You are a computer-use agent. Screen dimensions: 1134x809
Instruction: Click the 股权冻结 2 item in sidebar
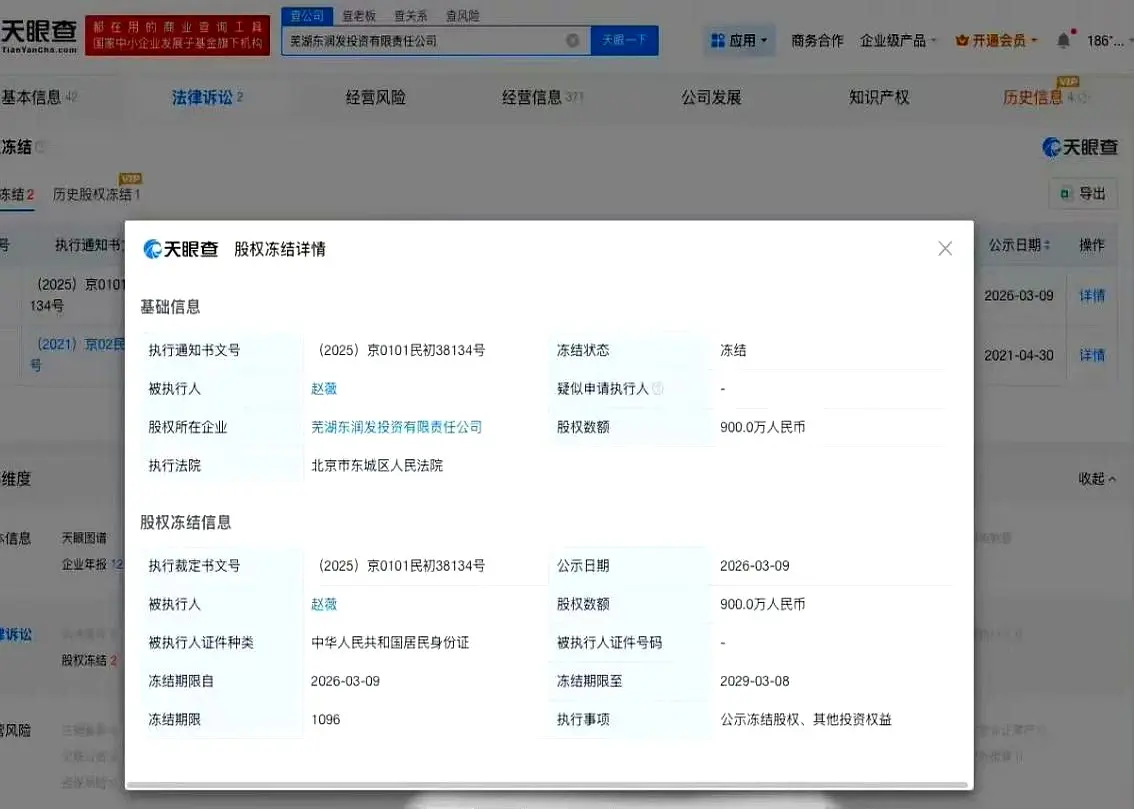[x=89, y=660]
